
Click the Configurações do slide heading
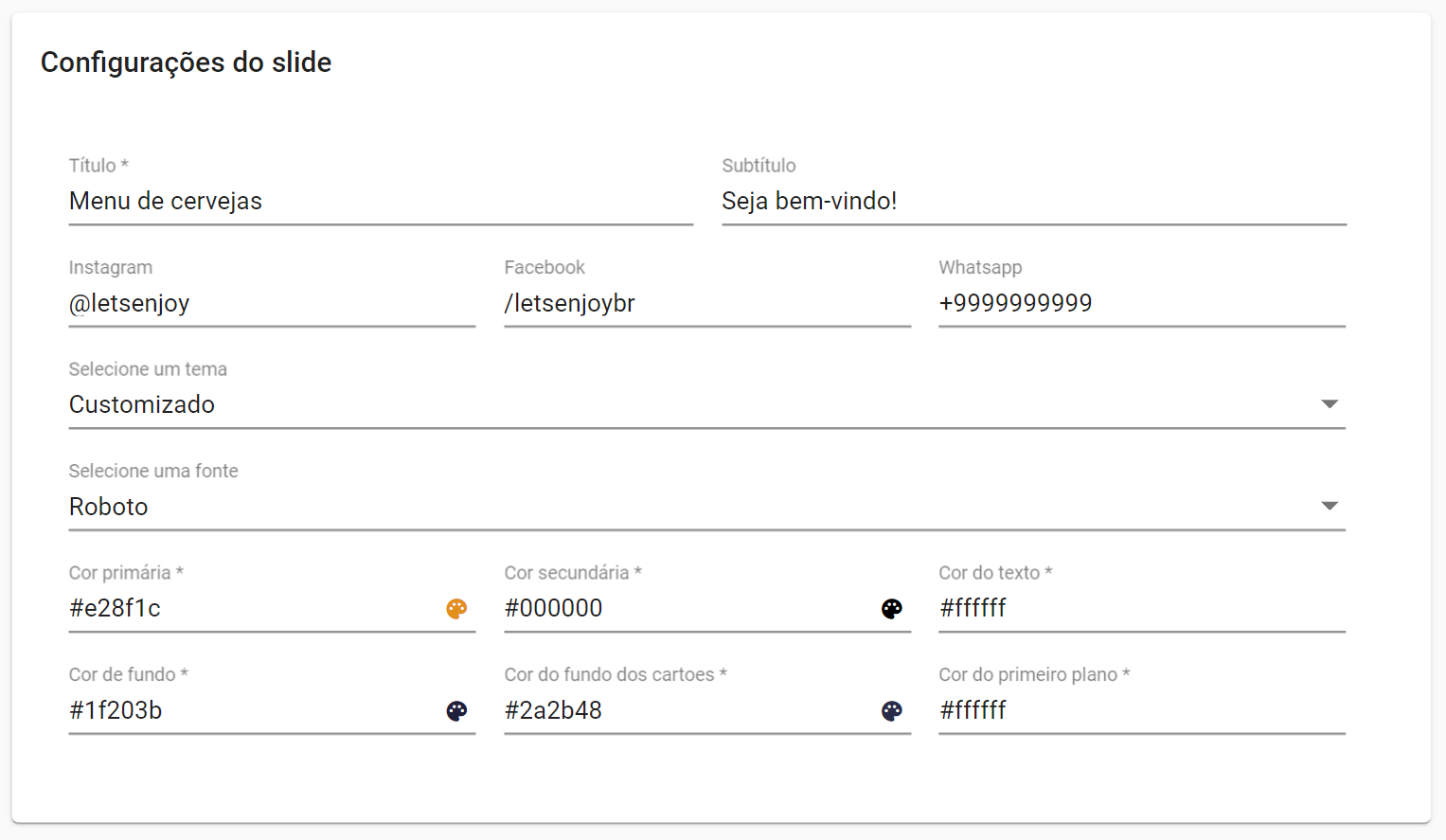point(186,63)
